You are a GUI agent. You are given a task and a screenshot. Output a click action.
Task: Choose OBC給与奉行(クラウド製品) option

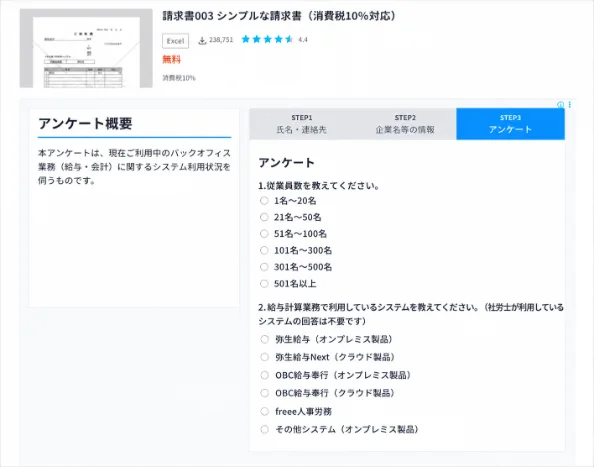coord(264,393)
